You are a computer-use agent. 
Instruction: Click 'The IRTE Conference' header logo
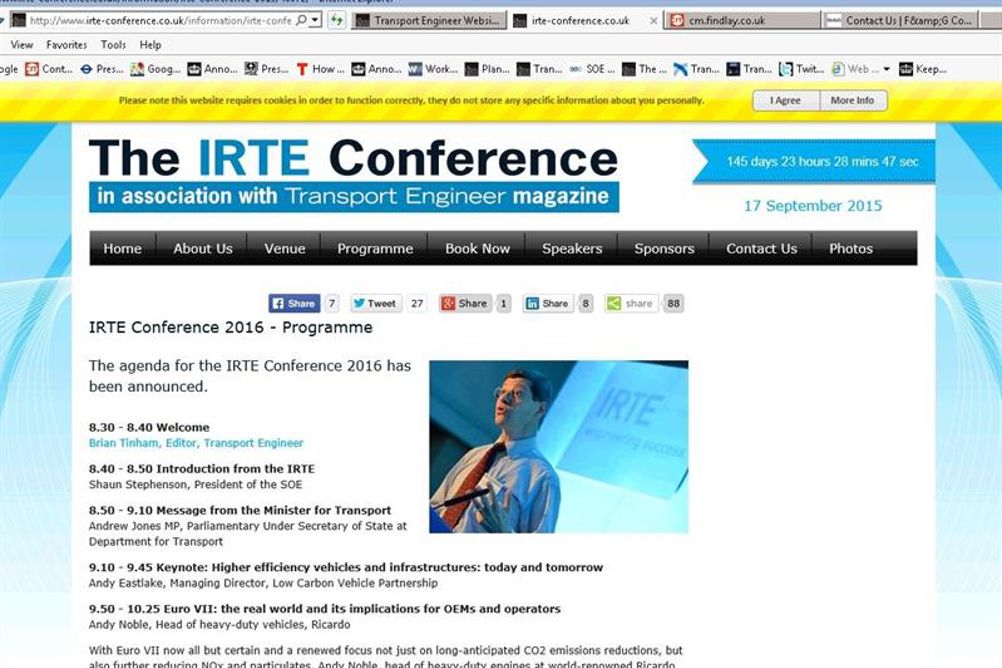click(353, 174)
